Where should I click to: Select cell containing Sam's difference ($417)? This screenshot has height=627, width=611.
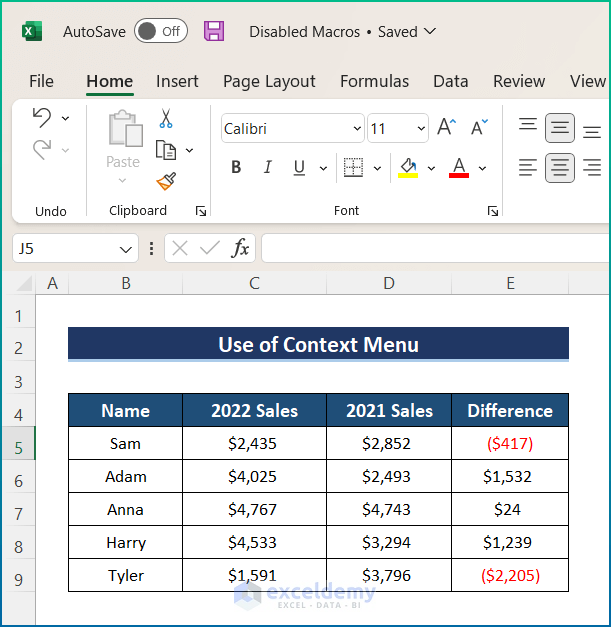tap(510, 443)
